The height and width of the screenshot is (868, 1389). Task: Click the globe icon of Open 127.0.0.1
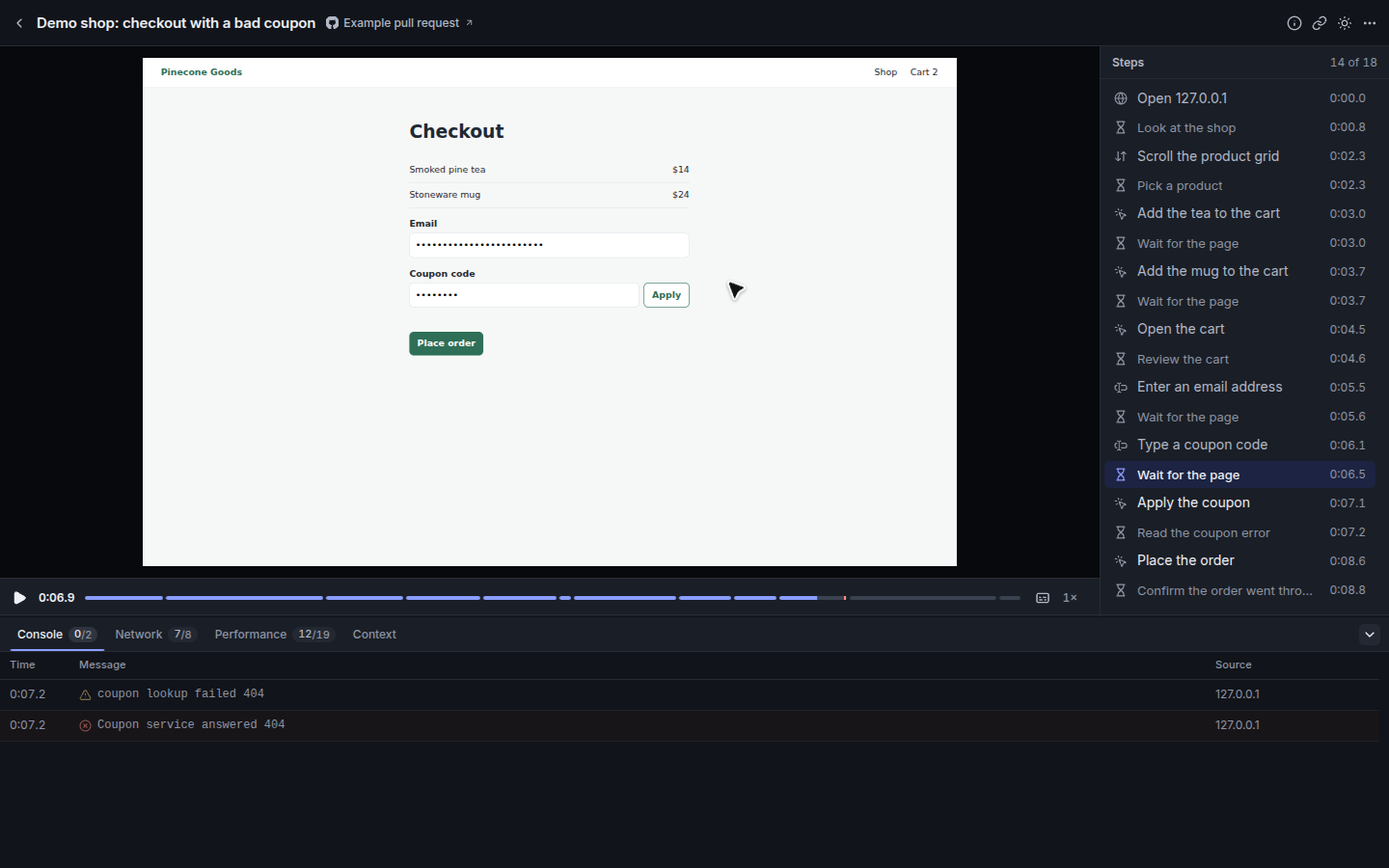click(x=1121, y=98)
